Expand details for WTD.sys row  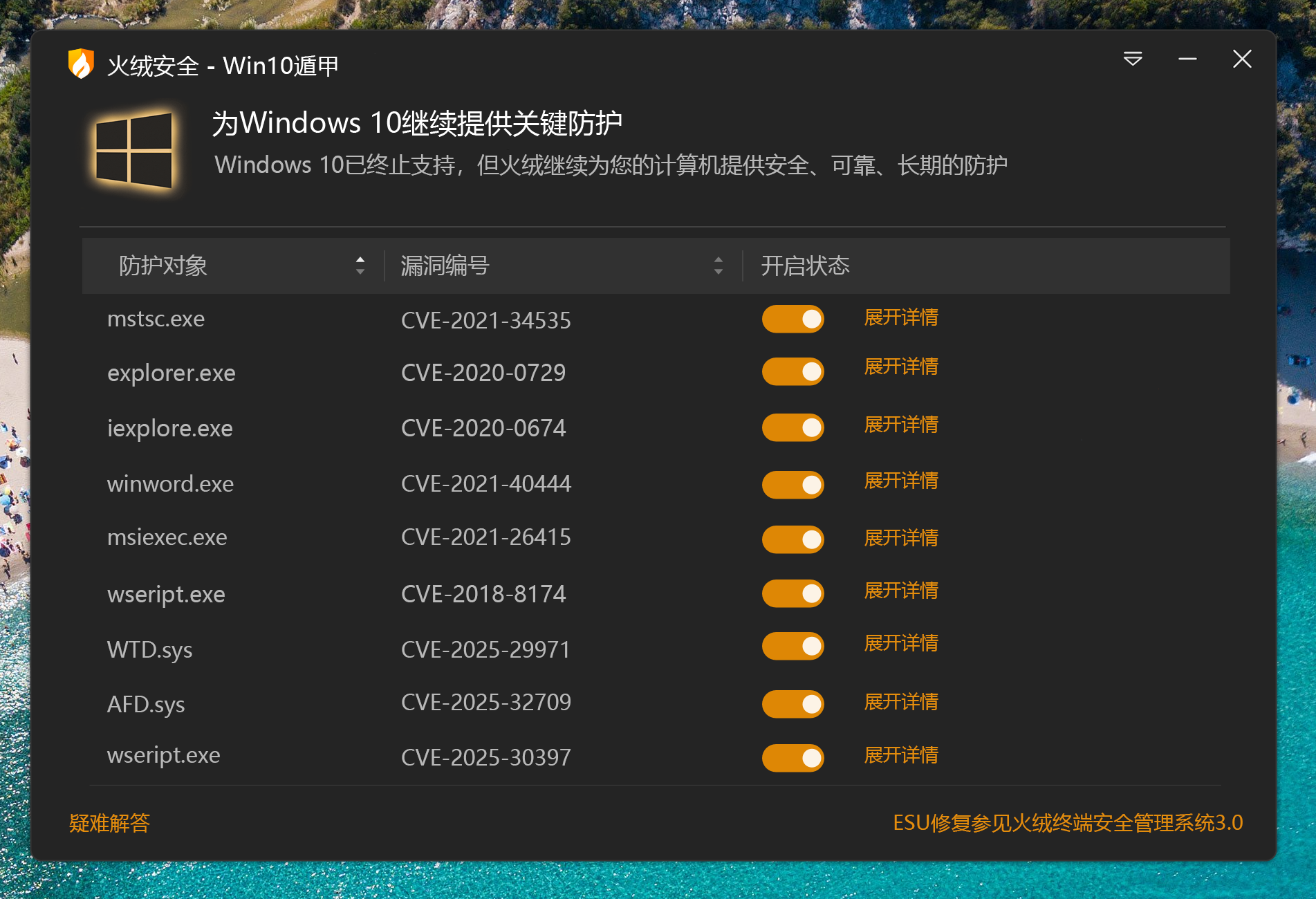pos(901,643)
